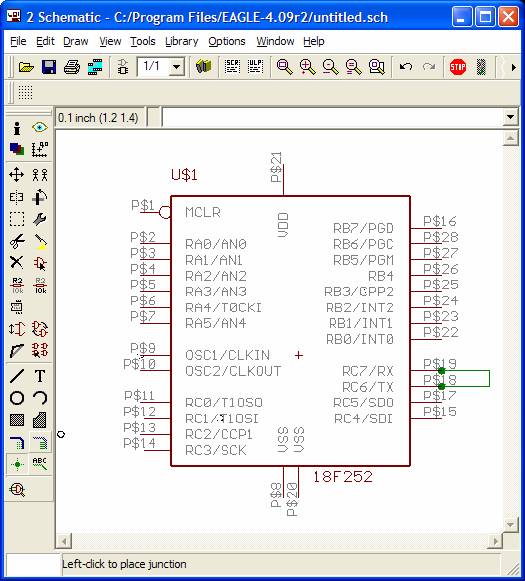Run script with the SCR icon
The width and height of the screenshot is (525, 581).
pos(232,67)
